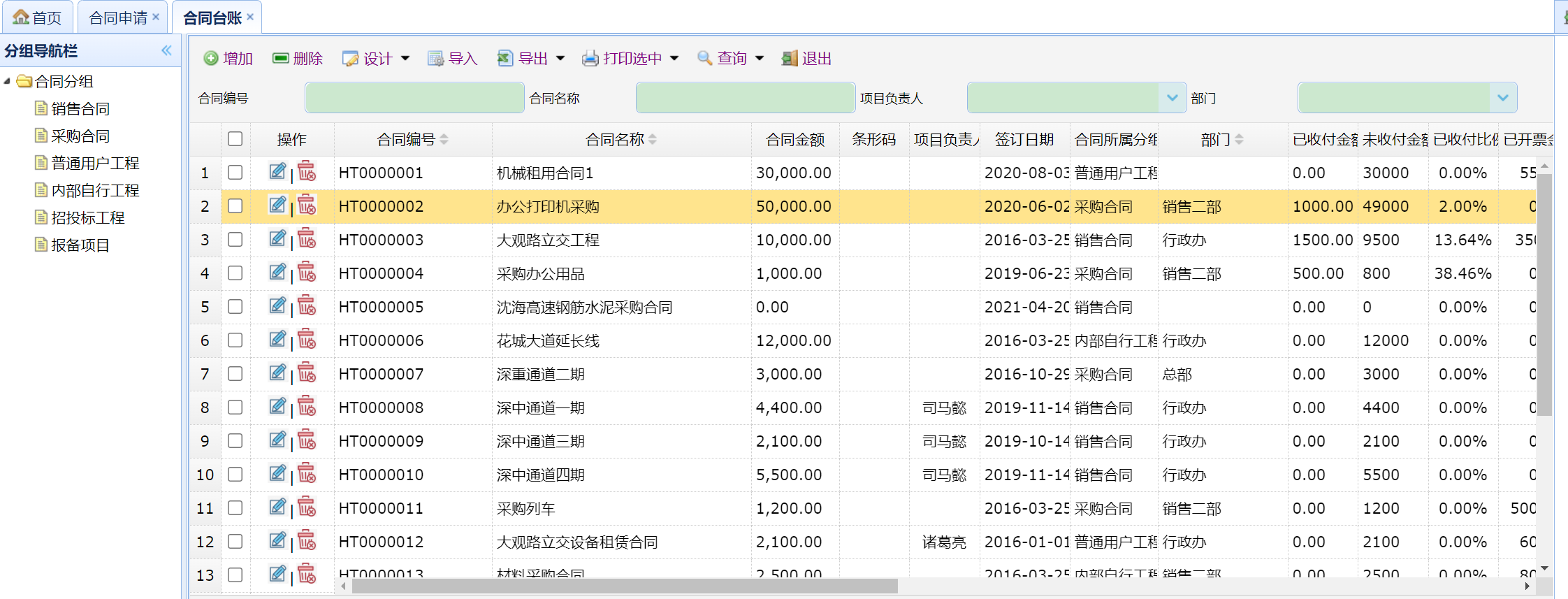Click the 导入 import button
Viewport: 1568px width, 599px height.
click(x=452, y=59)
